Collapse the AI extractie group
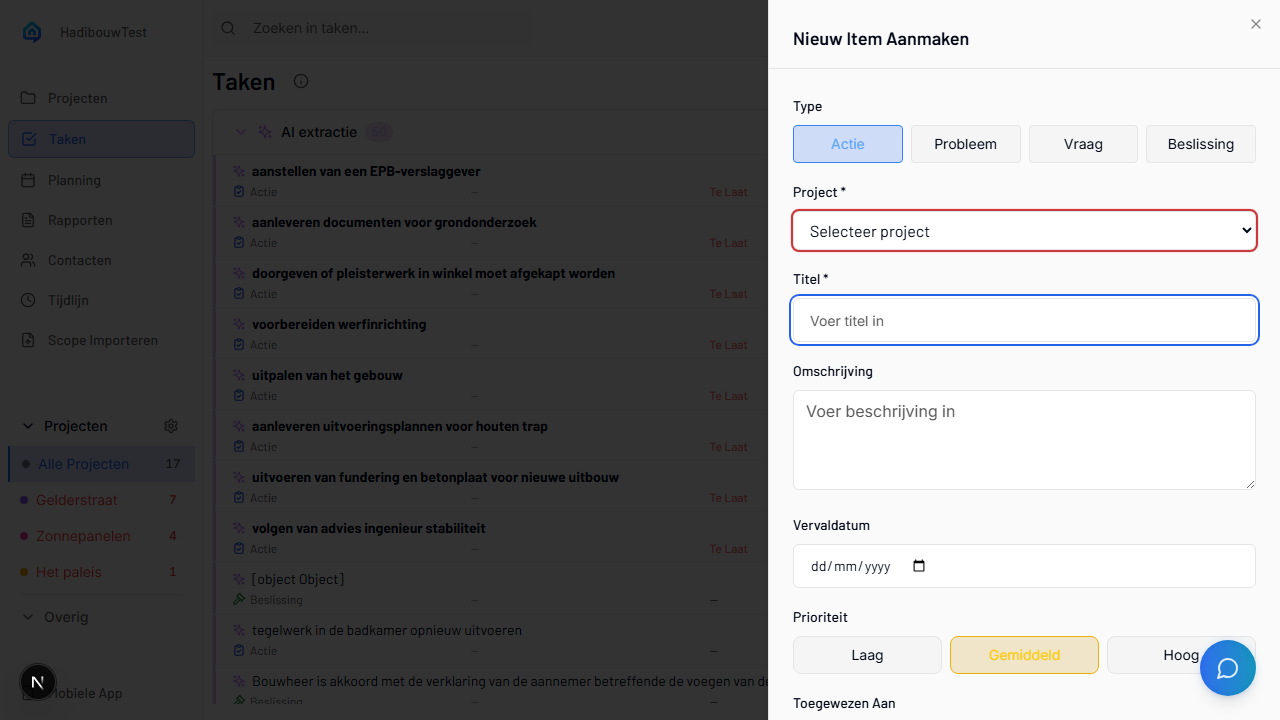1280x720 pixels. coord(240,132)
